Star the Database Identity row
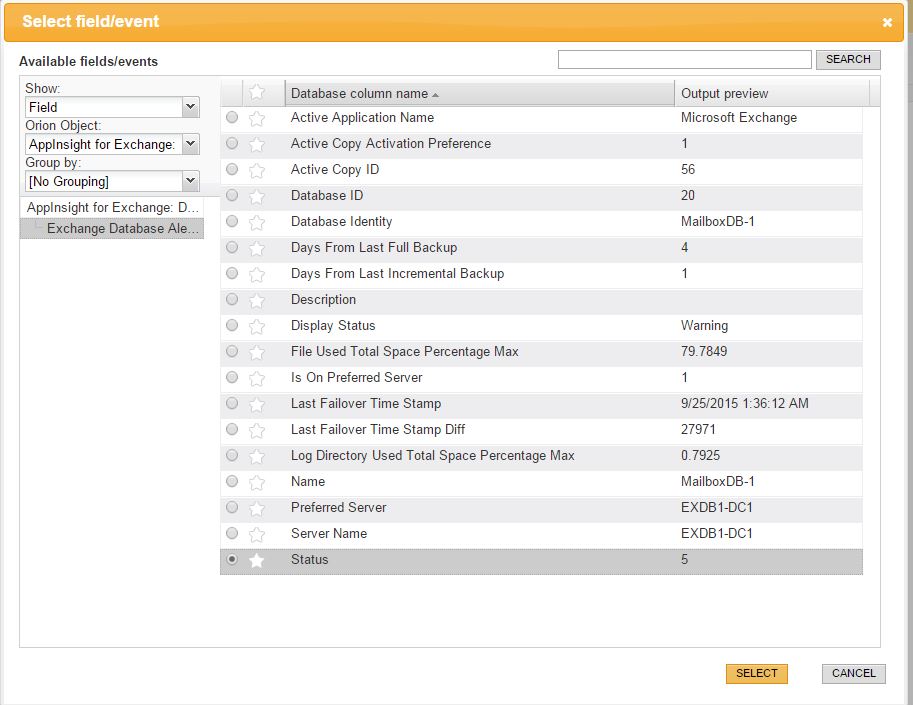This screenshot has width=913, height=705. click(257, 222)
